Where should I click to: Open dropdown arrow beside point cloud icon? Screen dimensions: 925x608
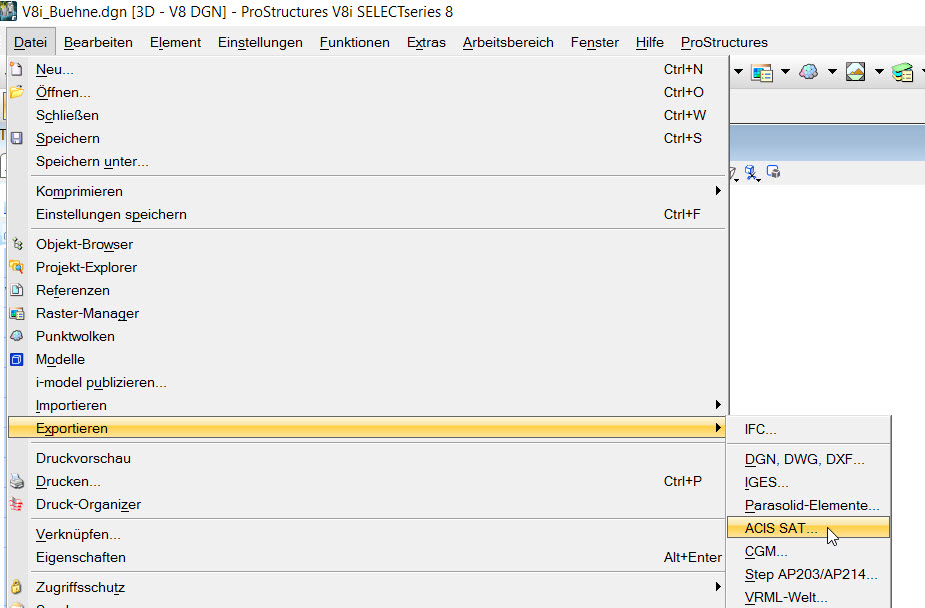point(832,72)
